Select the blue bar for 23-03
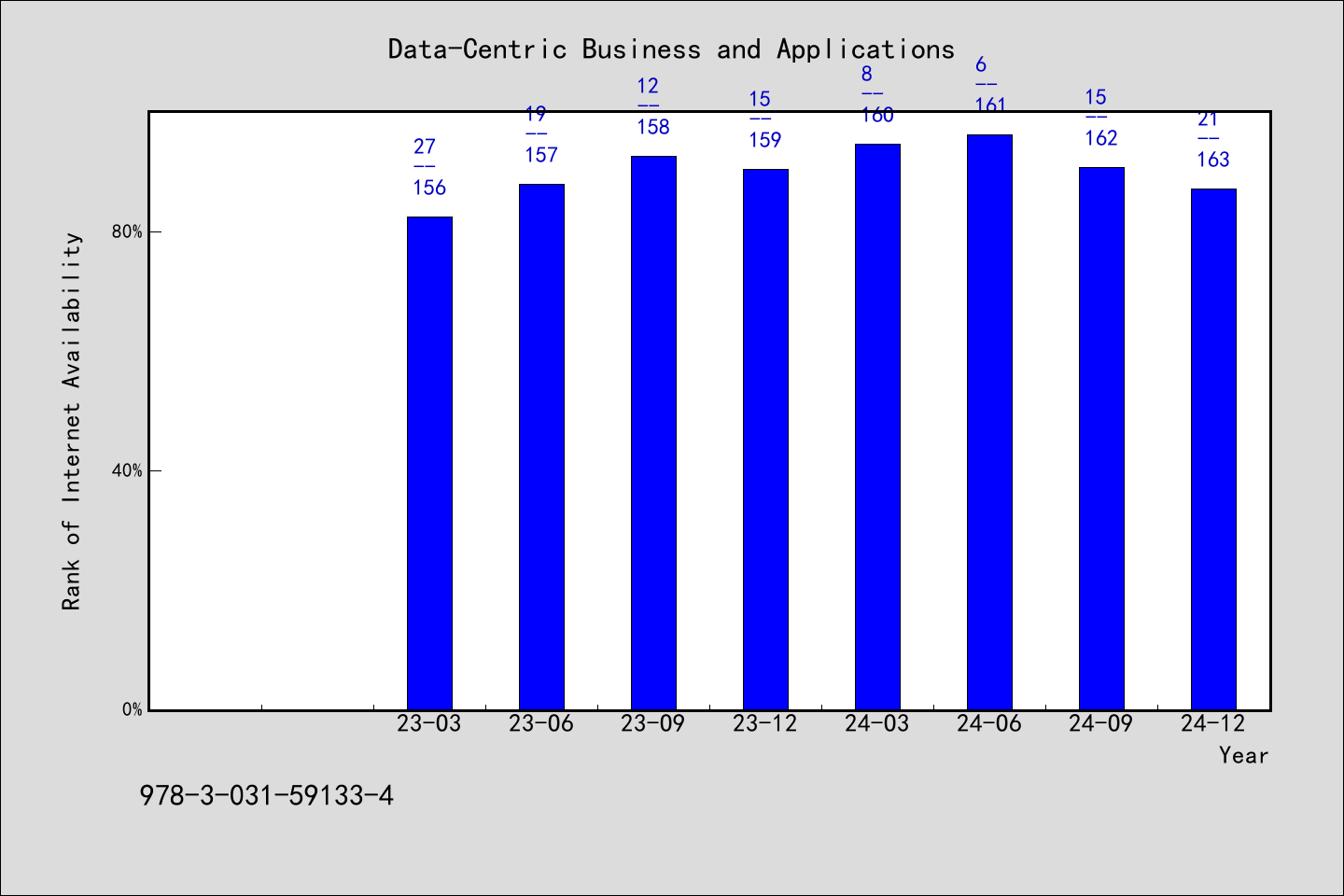The height and width of the screenshot is (896, 1344). pos(429,463)
